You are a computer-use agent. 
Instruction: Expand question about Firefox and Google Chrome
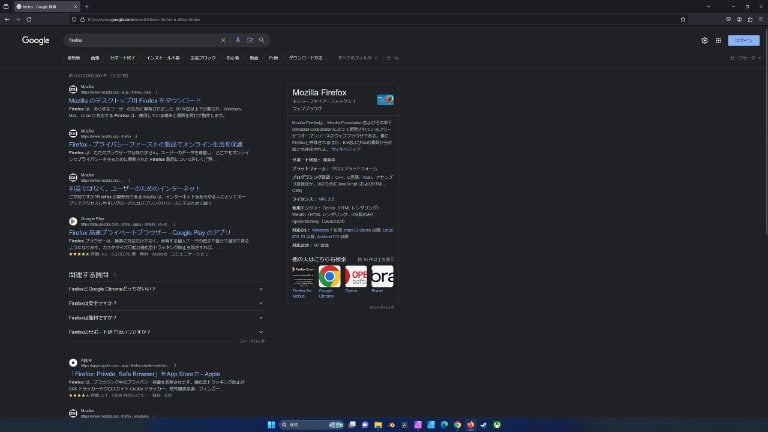[166, 289]
